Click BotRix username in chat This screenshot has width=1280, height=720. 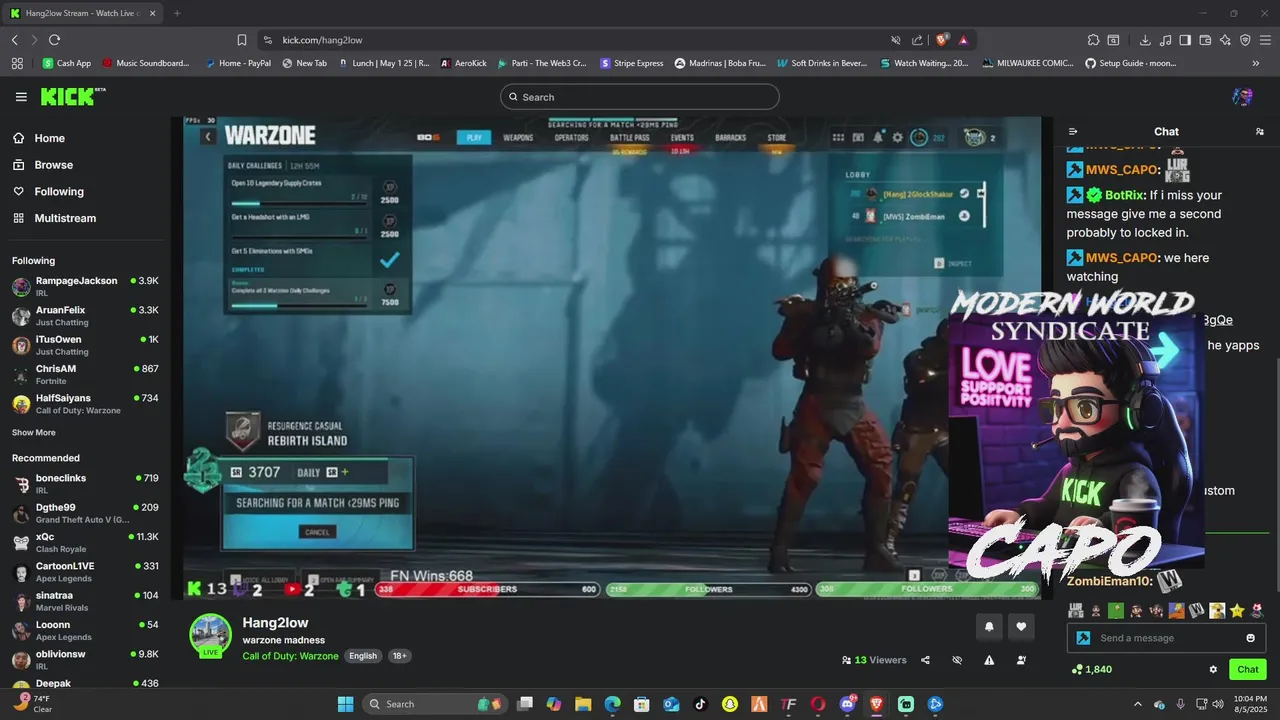pos(1125,195)
